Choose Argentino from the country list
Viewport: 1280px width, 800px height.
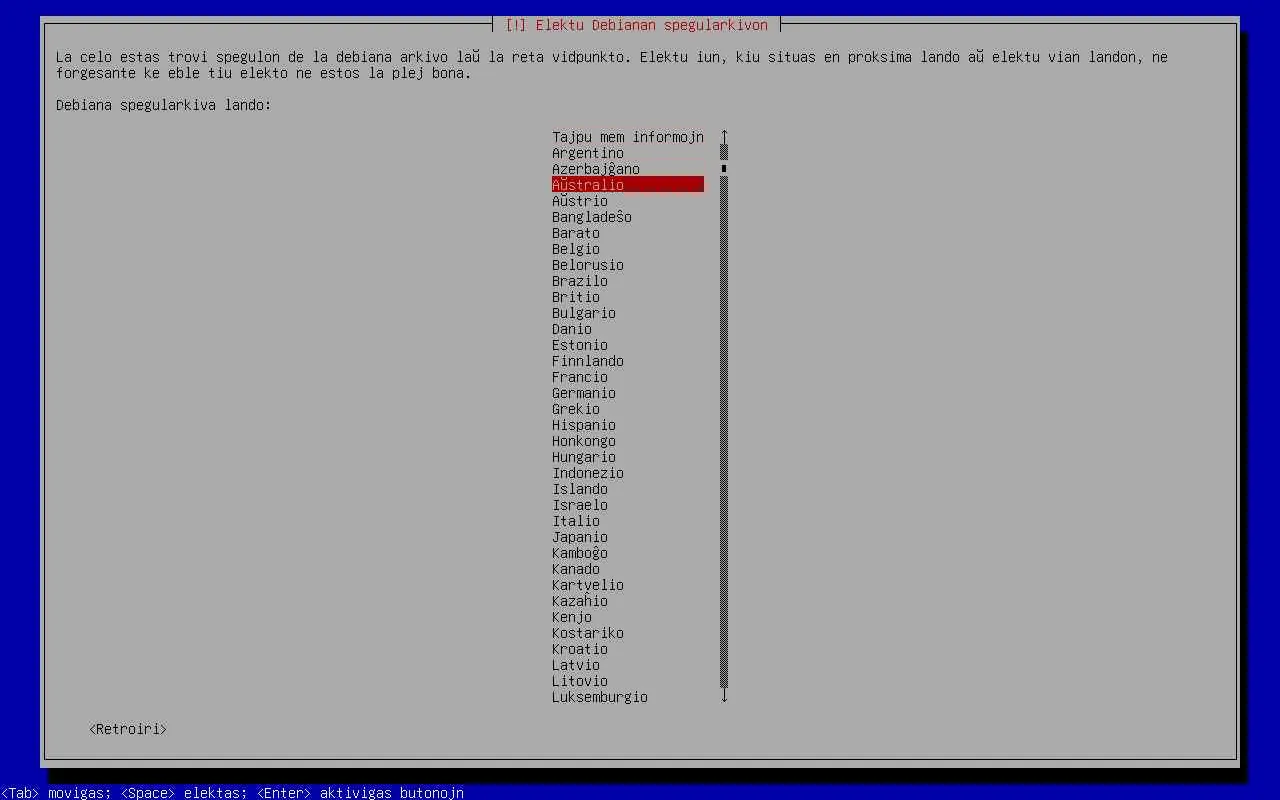(588, 153)
